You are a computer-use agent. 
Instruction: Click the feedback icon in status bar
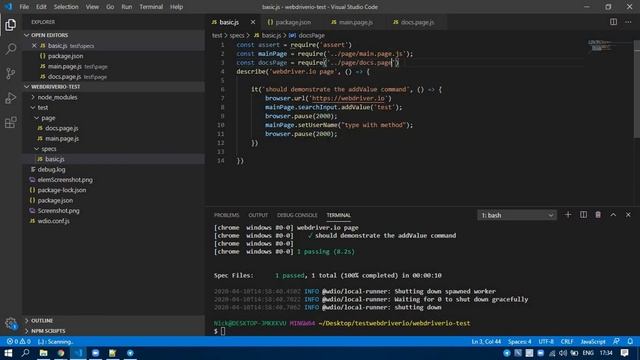tap(616, 341)
